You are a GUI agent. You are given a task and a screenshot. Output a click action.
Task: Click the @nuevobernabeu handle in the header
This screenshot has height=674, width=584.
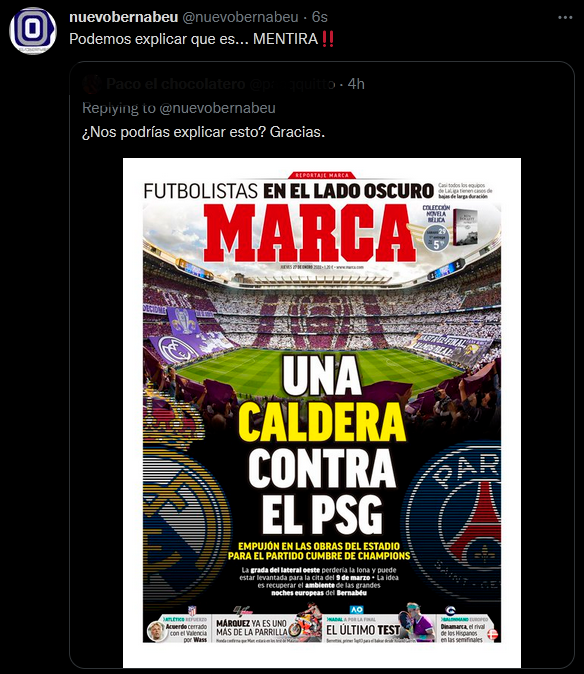[240, 17]
